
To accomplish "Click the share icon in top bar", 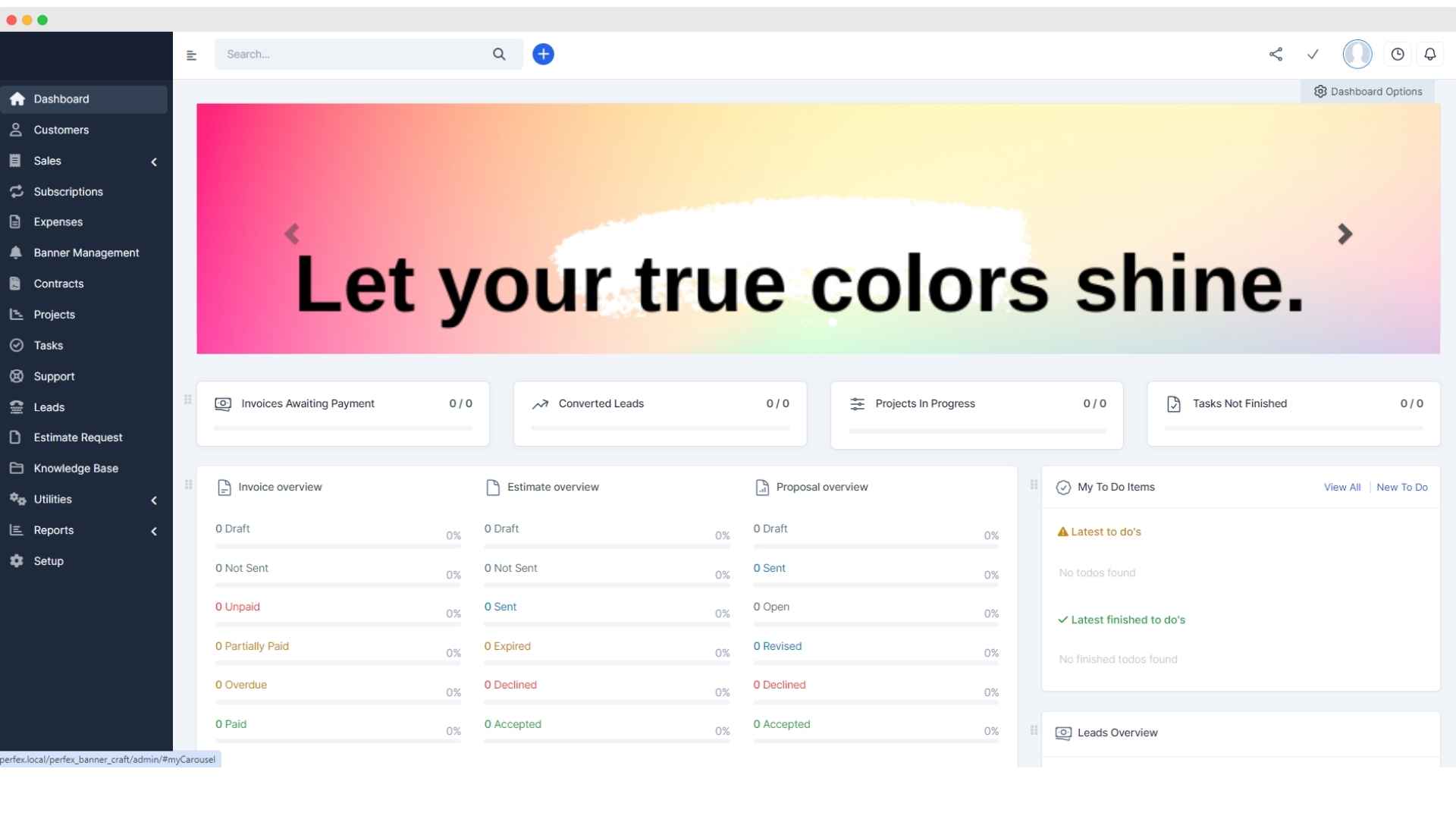I will (x=1276, y=54).
